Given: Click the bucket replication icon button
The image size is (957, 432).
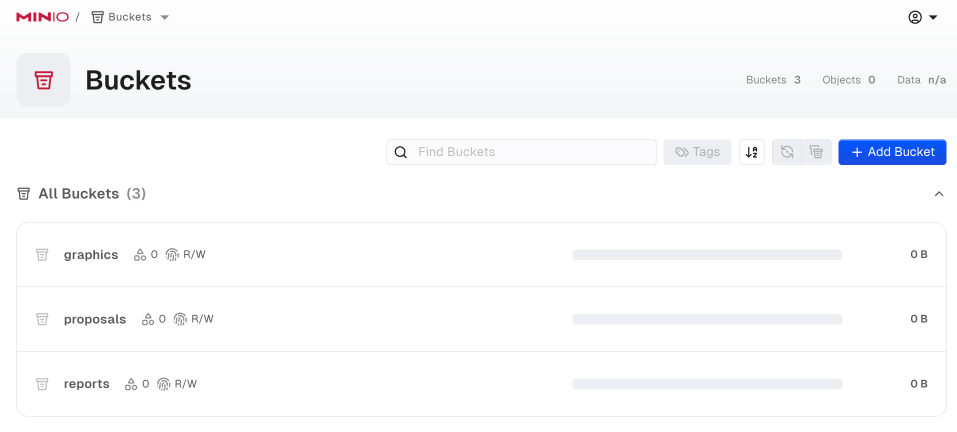Looking at the screenshot, I should pos(787,152).
